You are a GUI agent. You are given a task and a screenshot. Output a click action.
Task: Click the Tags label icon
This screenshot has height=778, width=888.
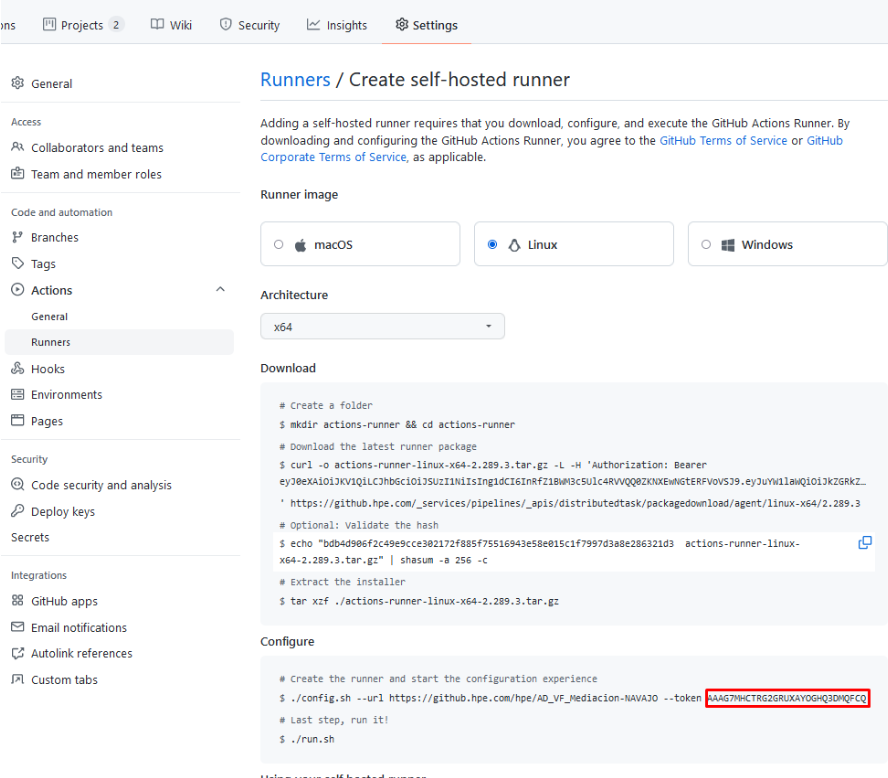pyautogui.click(x=18, y=263)
